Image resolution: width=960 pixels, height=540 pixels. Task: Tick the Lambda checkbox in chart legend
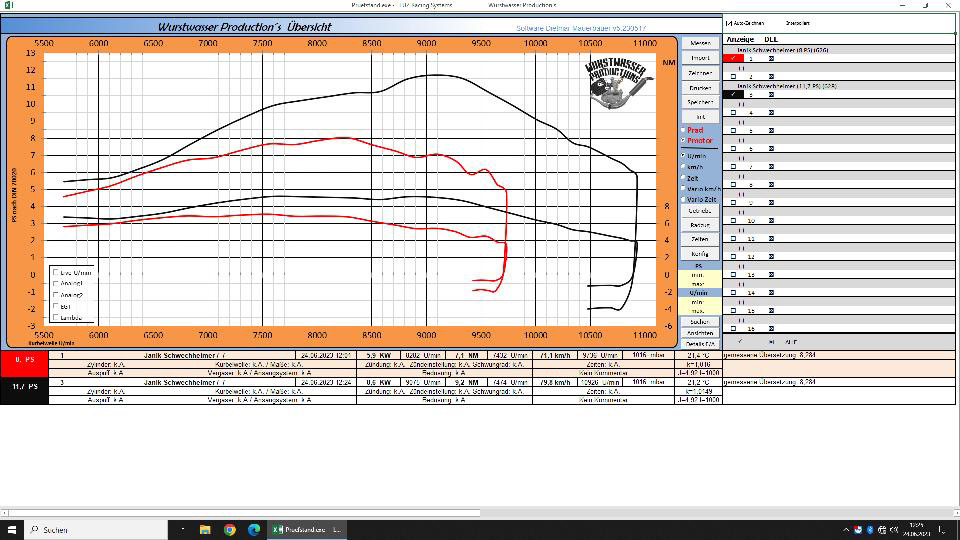click(56, 317)
